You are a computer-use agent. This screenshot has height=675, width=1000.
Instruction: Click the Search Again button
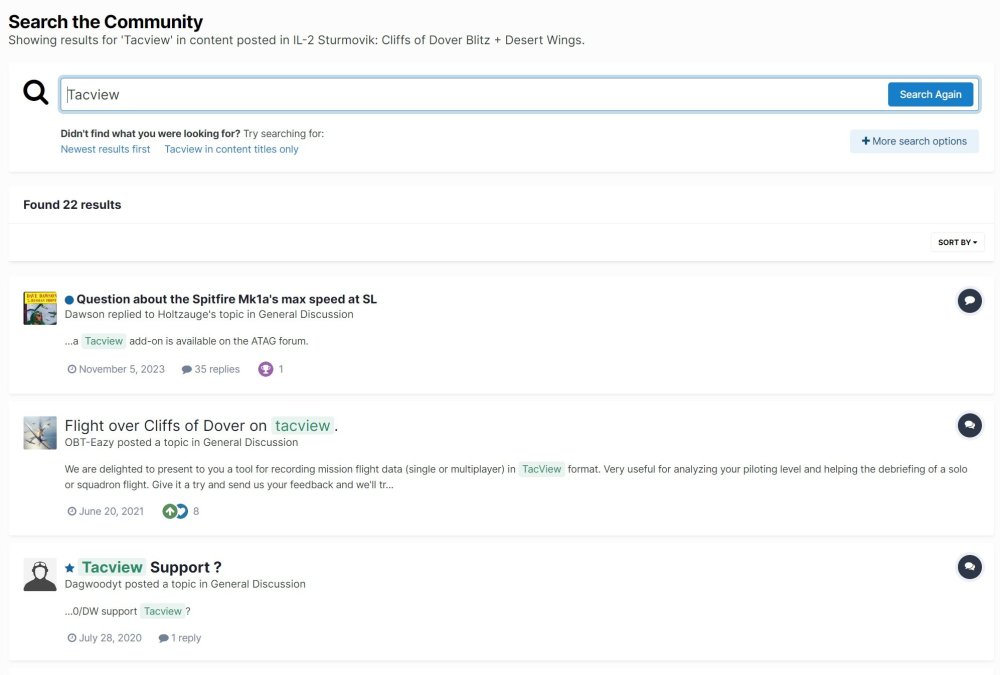[930, 94]
